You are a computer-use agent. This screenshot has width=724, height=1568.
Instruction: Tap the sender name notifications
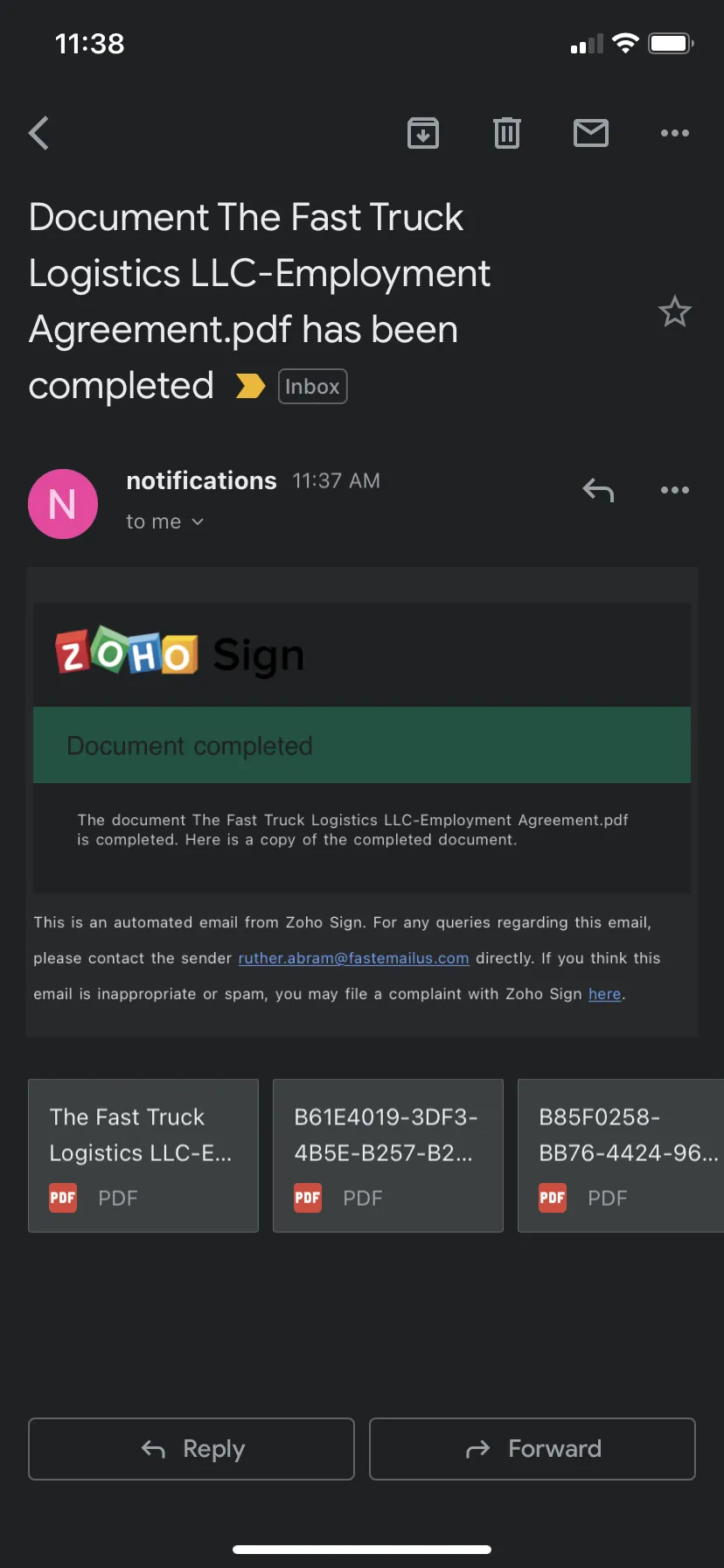tap(201, 480)
